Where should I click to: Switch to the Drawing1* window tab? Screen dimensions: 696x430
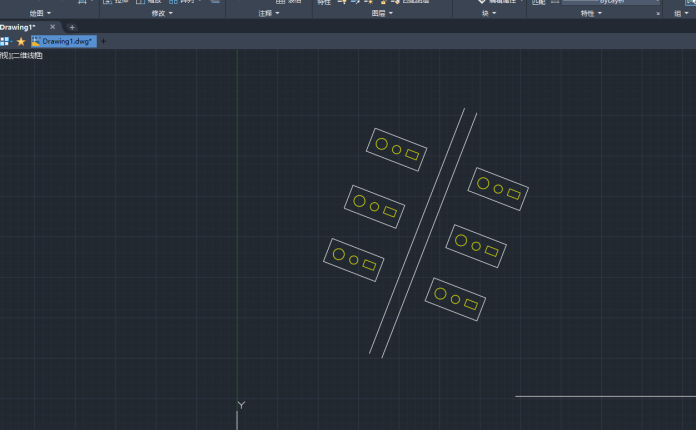[x=20, y=27]
